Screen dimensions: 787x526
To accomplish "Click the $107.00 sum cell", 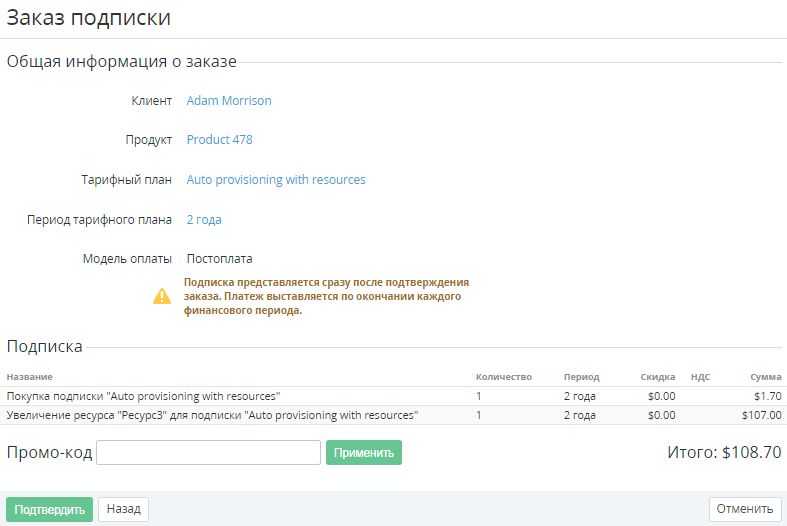I will pos(761,415).
